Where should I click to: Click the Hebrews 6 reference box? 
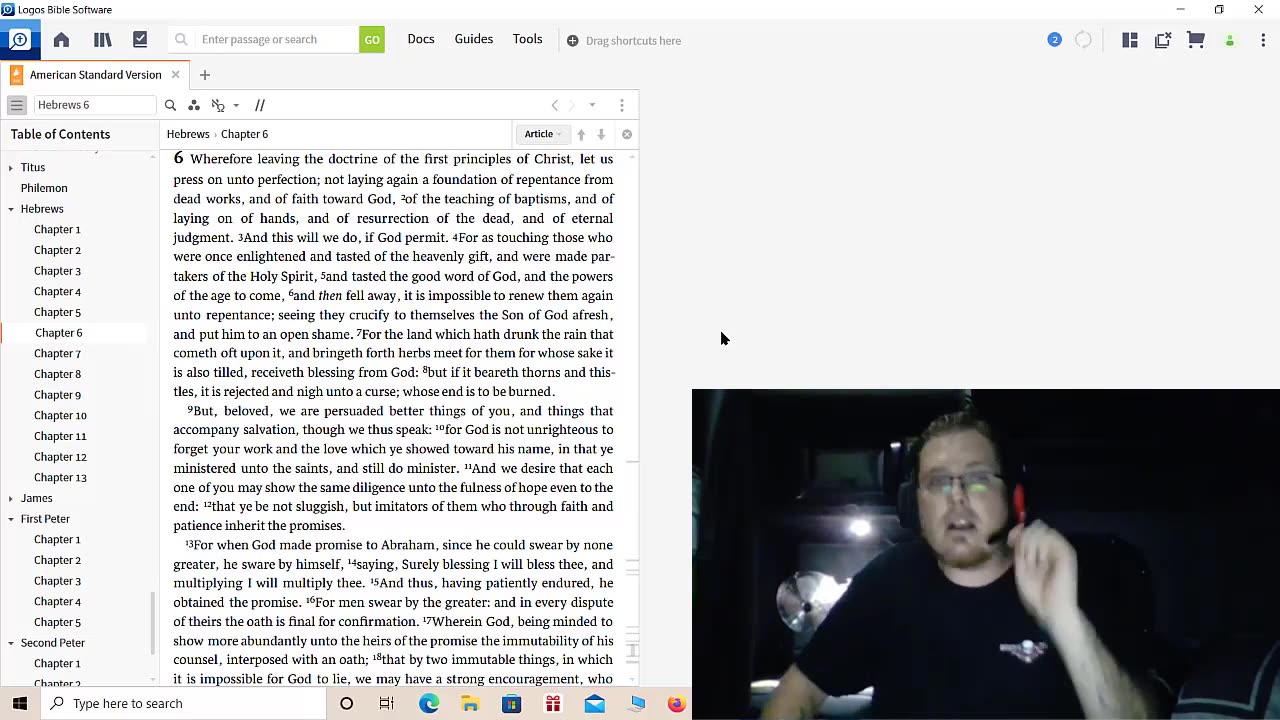pos(95,105)
